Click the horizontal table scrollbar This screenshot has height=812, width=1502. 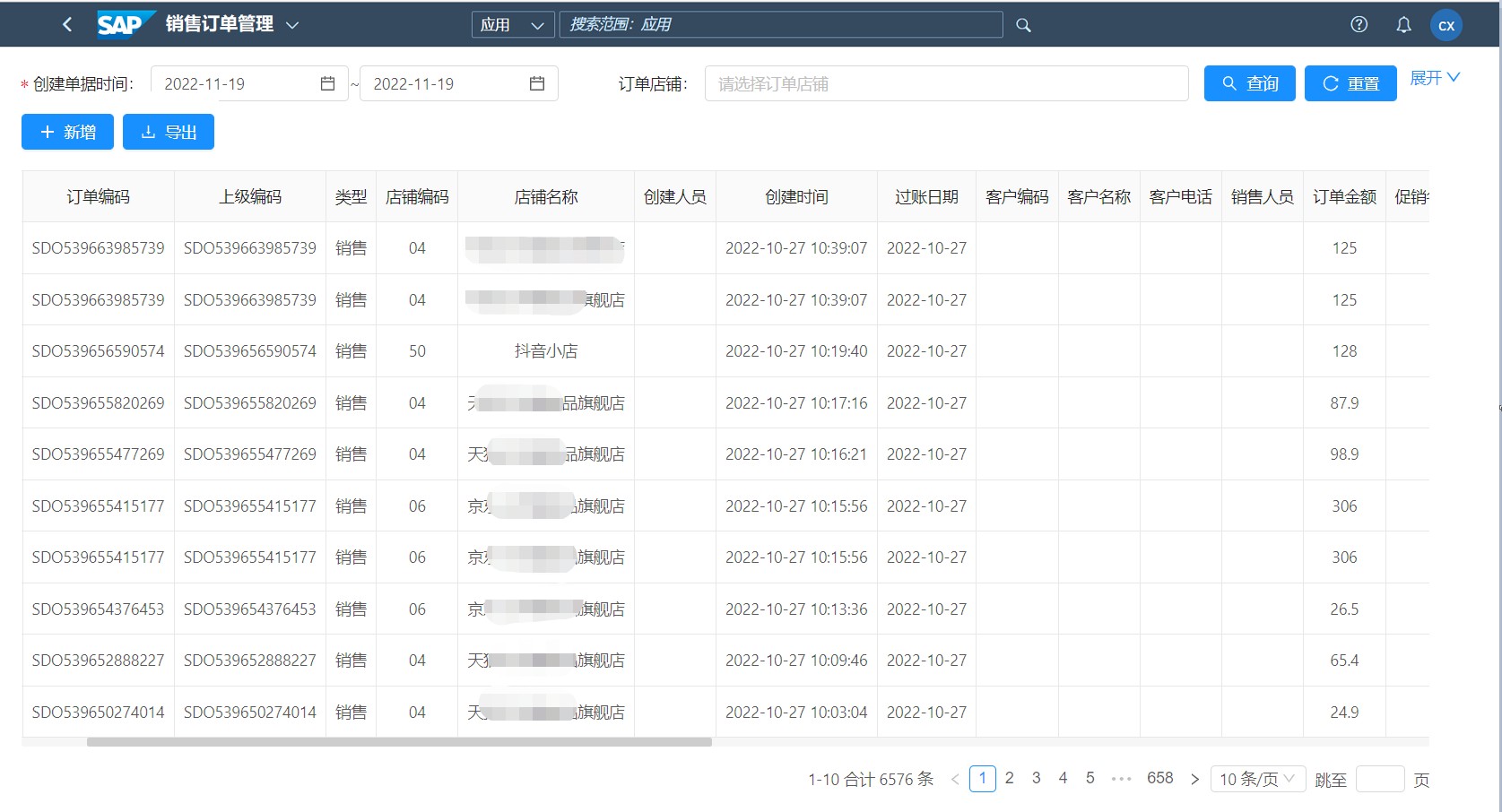[399, 742]
